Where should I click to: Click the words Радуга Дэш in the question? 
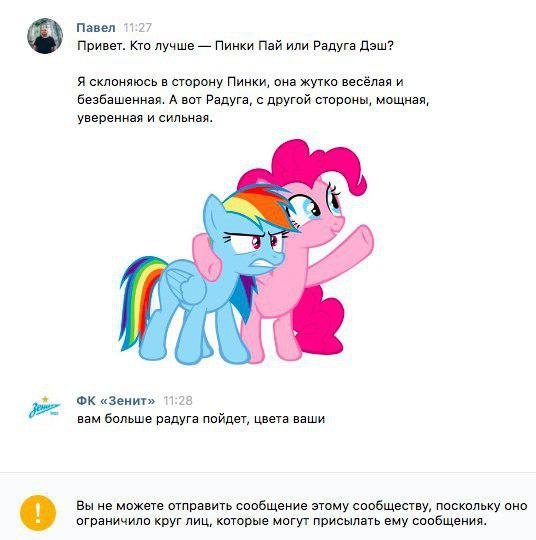(353, 46)
